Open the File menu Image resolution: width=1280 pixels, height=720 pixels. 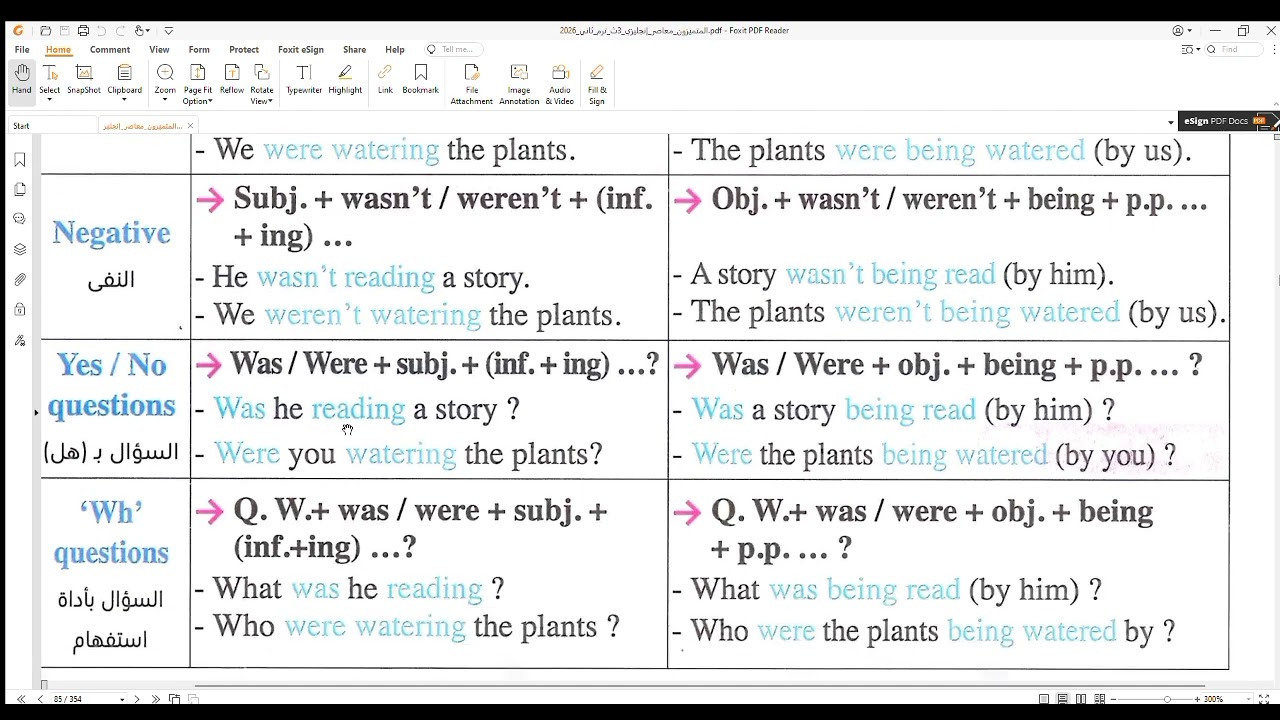(x=22, y=49)
